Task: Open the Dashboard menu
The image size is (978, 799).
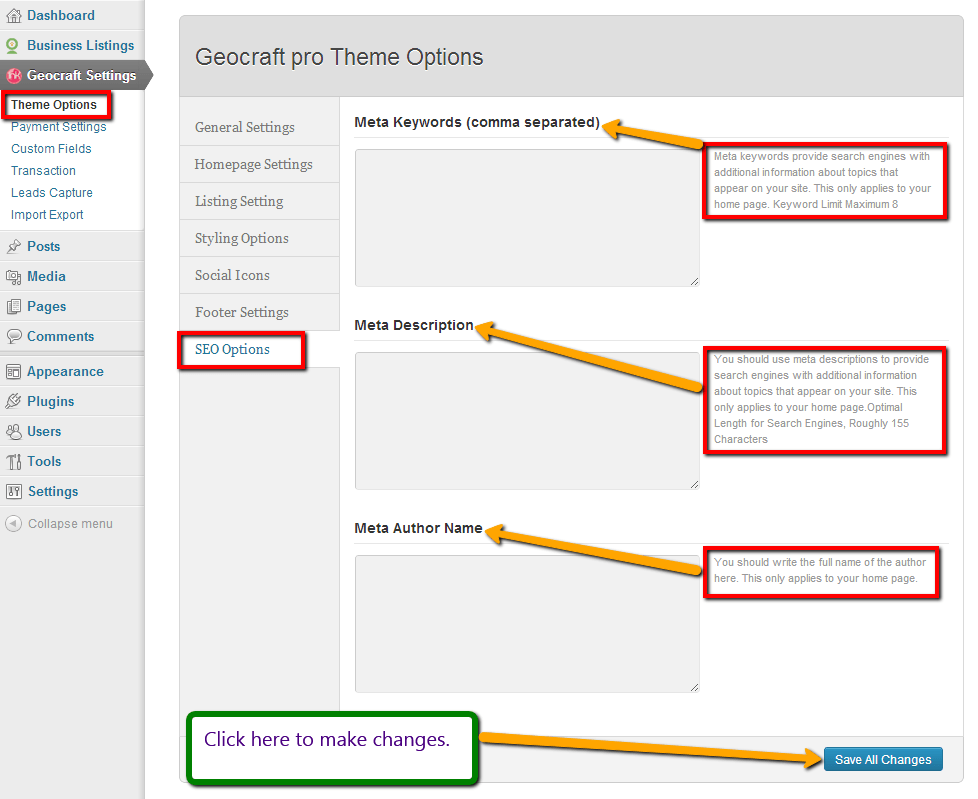Action: 61,16
